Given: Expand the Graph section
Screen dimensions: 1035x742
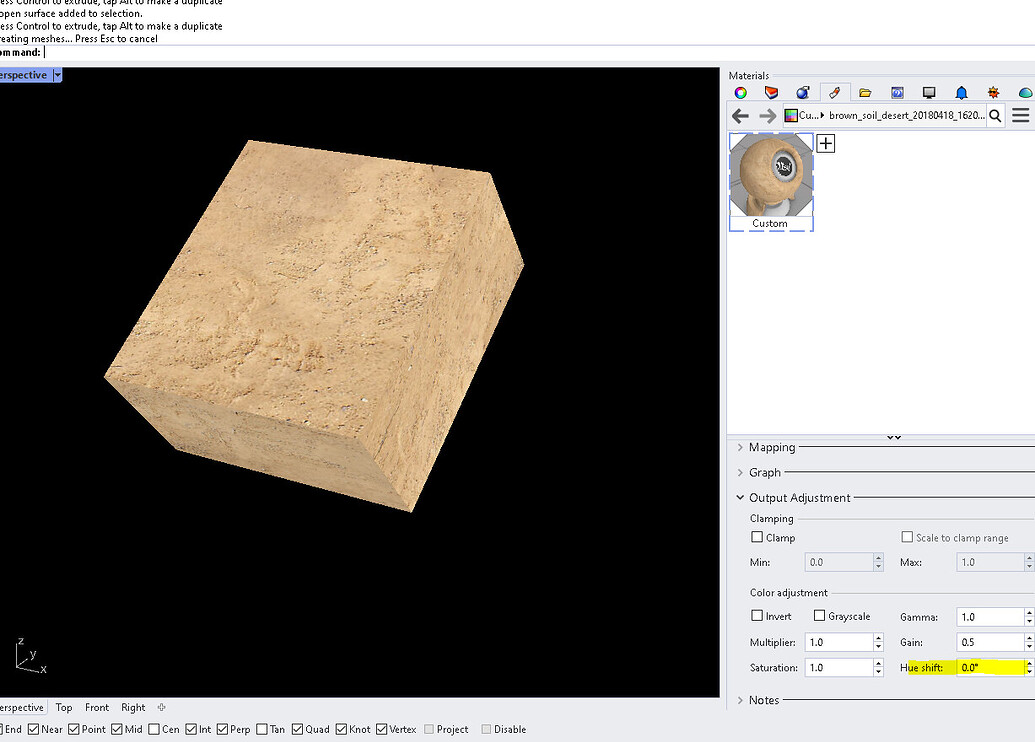Looking at the screenshot, I should 740,472.
